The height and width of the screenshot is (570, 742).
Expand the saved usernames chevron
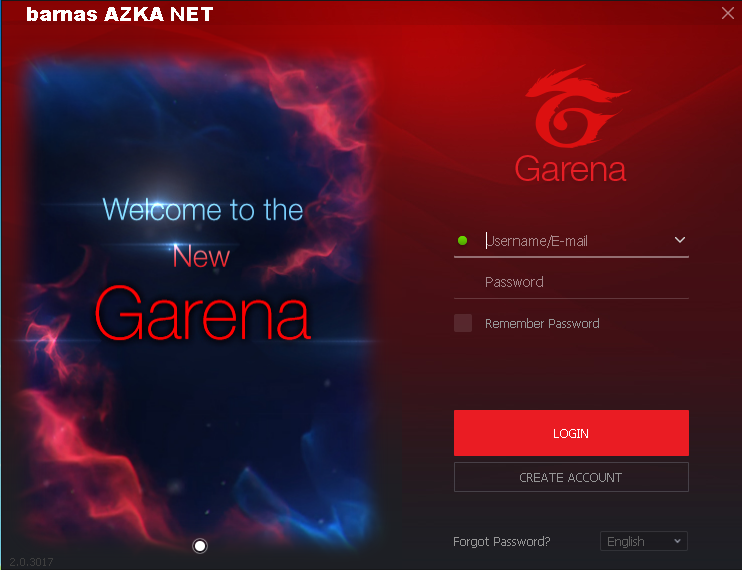click(x=680, y=240)
